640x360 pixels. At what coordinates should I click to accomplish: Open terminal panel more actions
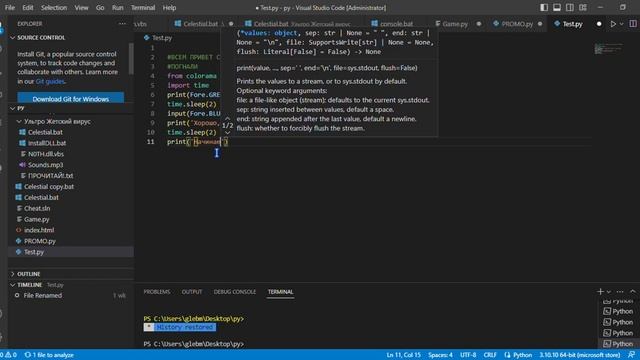(620, 292)
